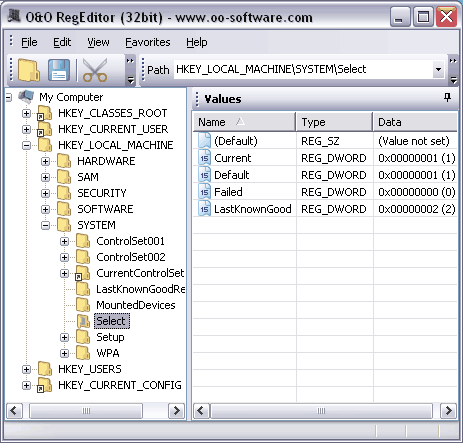Click the REG_SZ type cell
The image size is (463, 443).
click(x=320, y=141)
